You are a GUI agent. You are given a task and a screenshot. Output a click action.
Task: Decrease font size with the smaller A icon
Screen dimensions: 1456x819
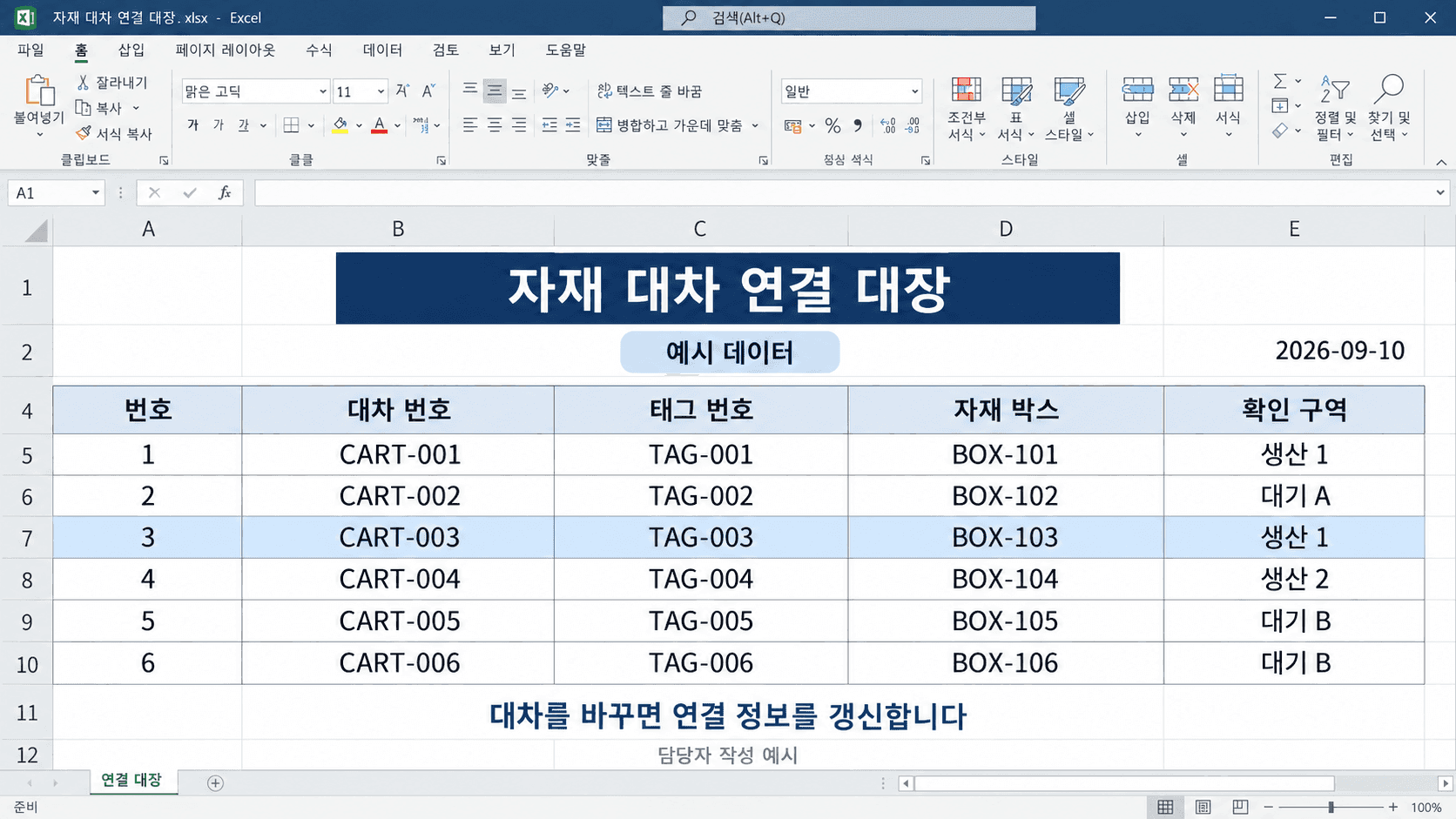click(x=428, y=91)
